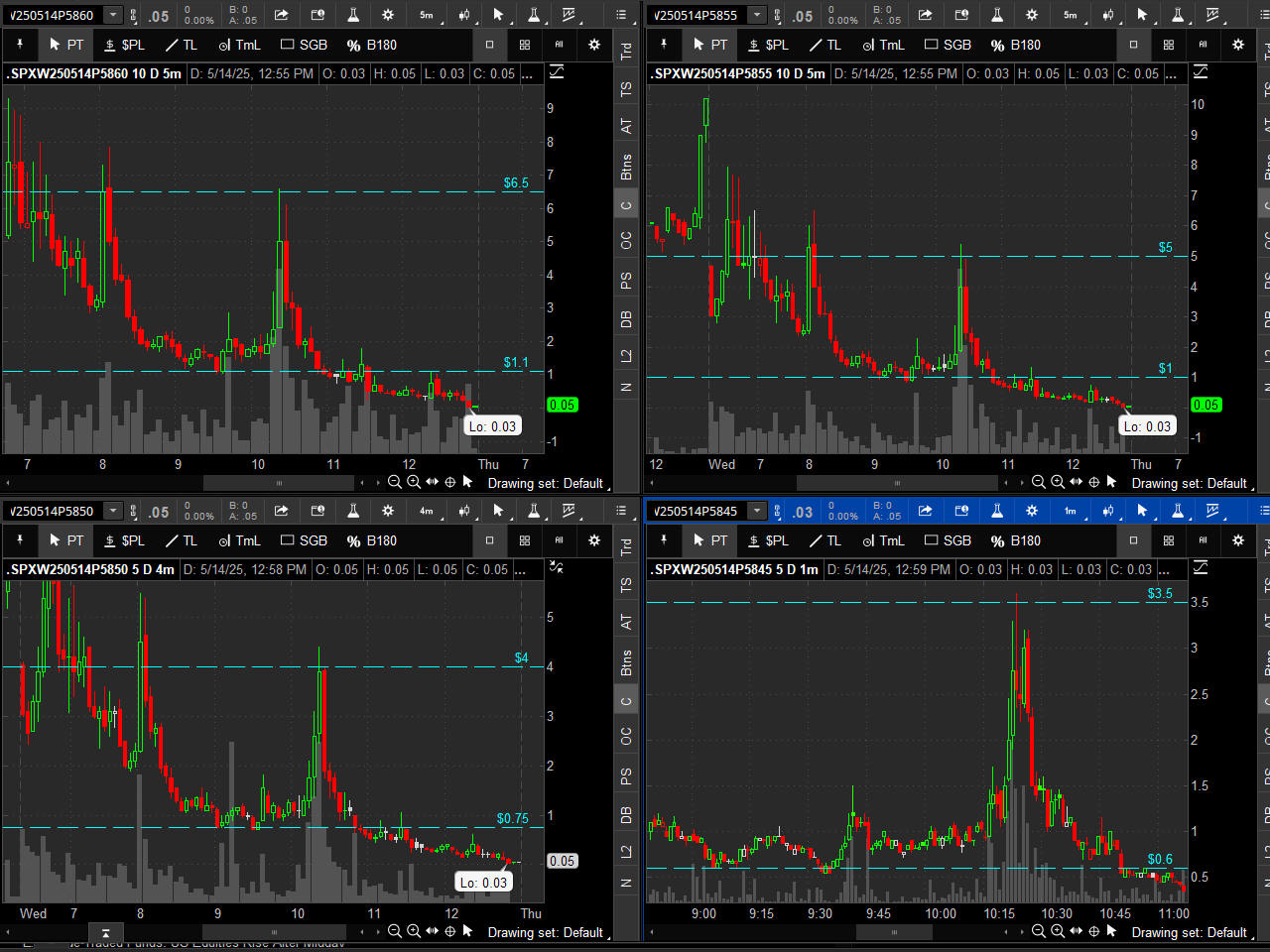Select the TL trendline tool on the P5860 chart

[x=182, y=45]
